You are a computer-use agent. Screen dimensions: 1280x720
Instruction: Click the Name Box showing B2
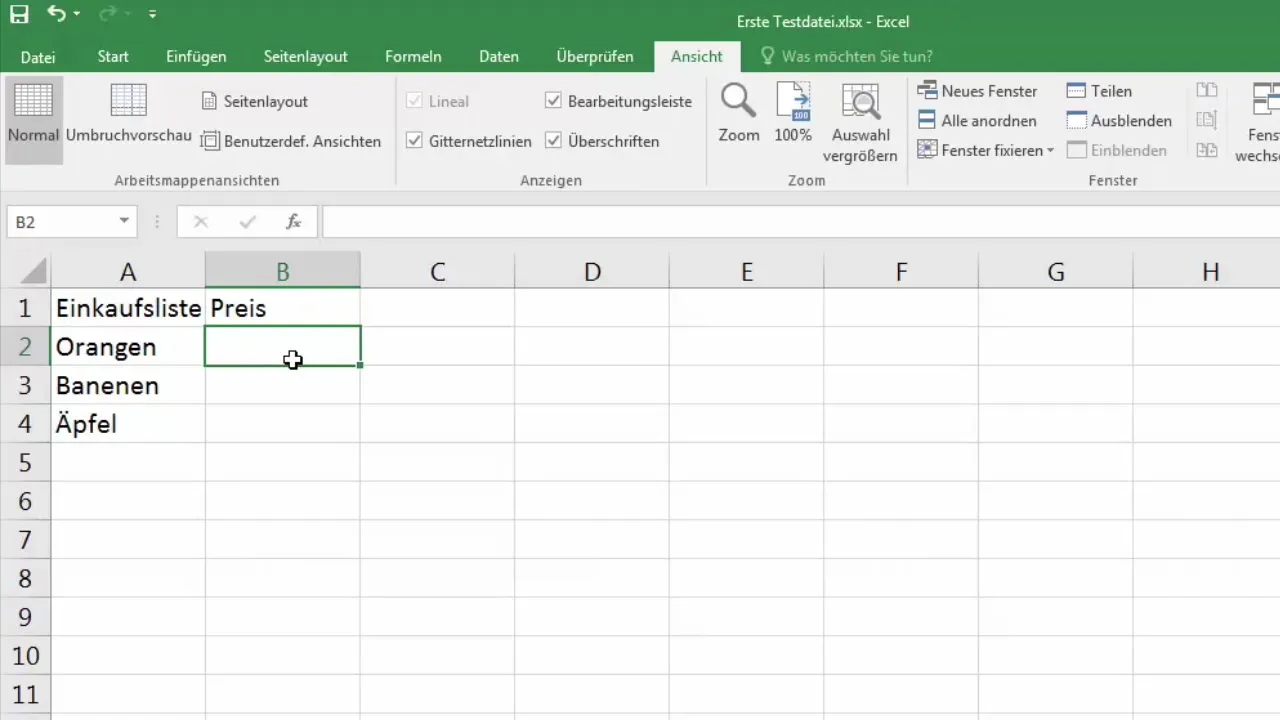coord(61,222)
